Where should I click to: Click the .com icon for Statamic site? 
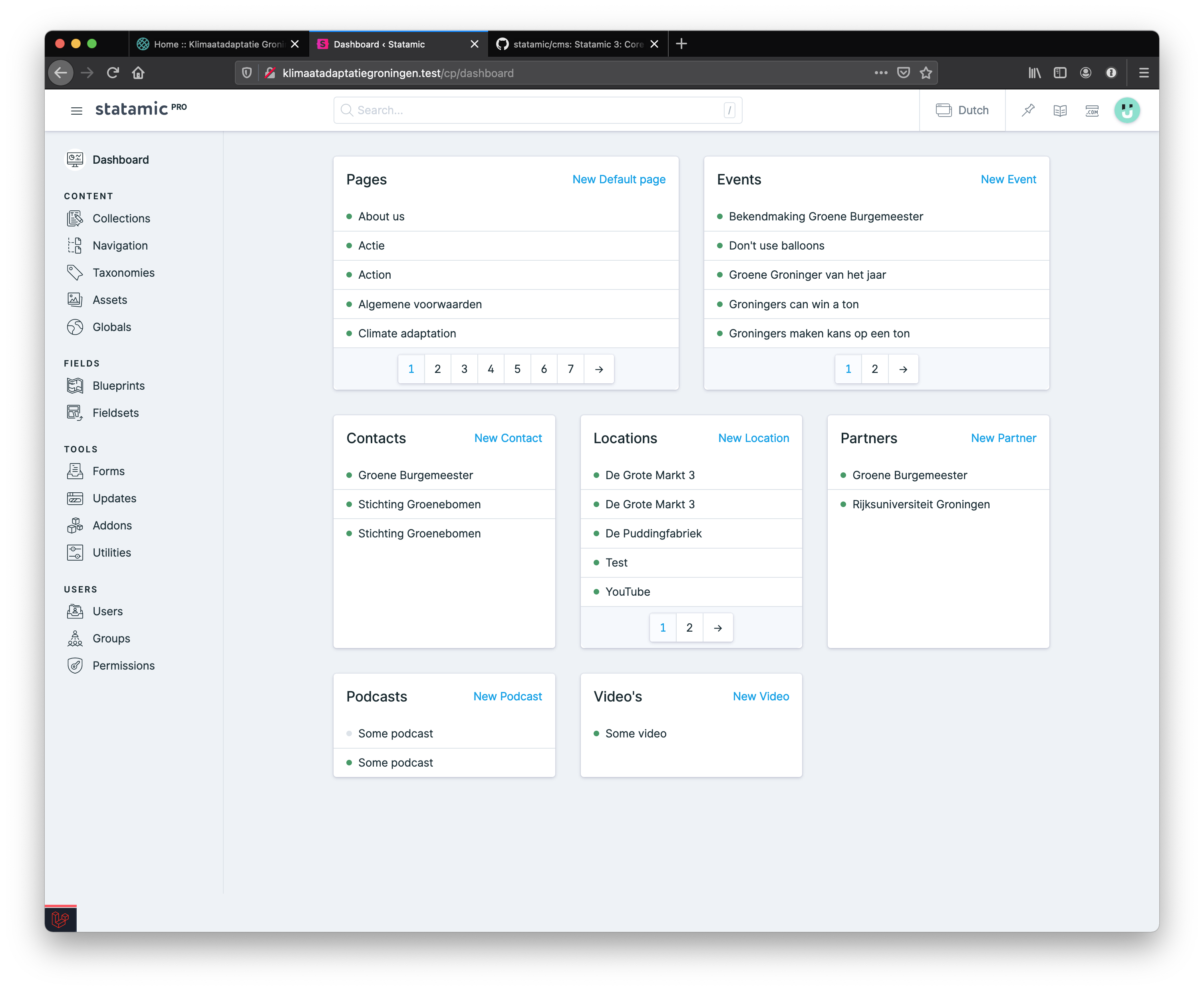(1092, 110)
